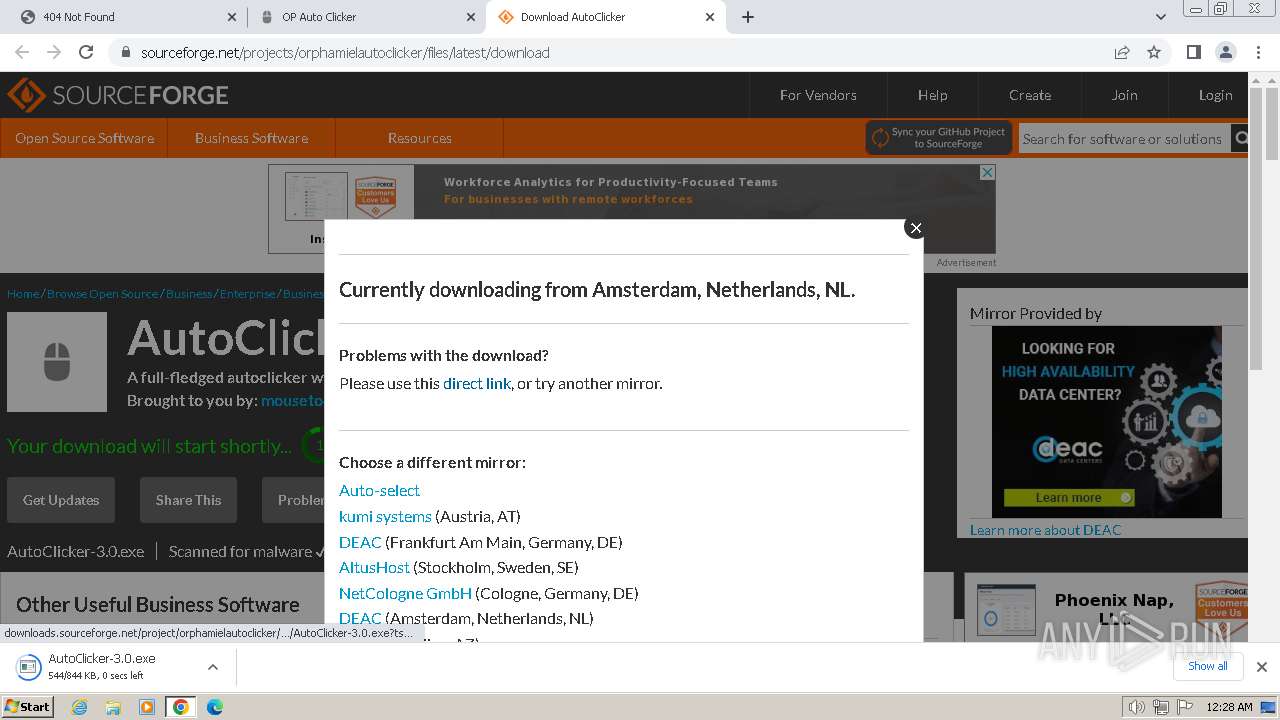The height and width of the screenshot is (720, 1280).
Task: Click the search for software input field
Action: (x=1124, y=139)
